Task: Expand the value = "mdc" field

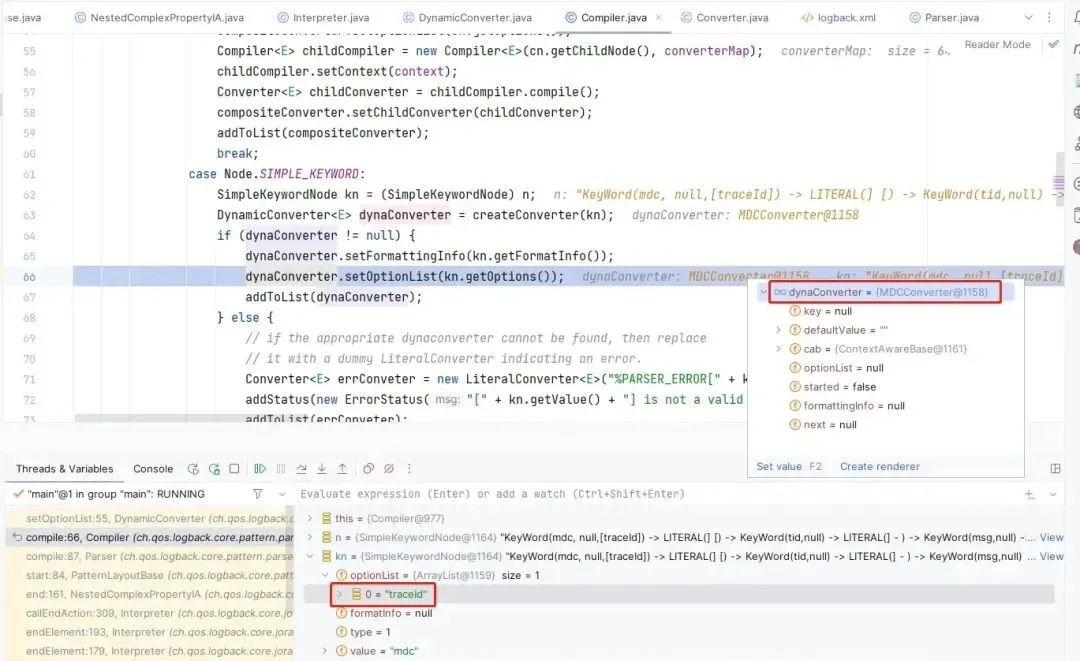Action: (324, 651)
